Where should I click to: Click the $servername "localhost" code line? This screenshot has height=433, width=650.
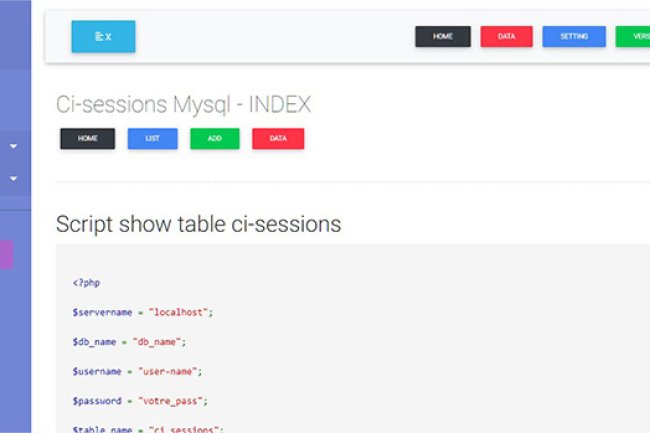(x=143, y=312)
